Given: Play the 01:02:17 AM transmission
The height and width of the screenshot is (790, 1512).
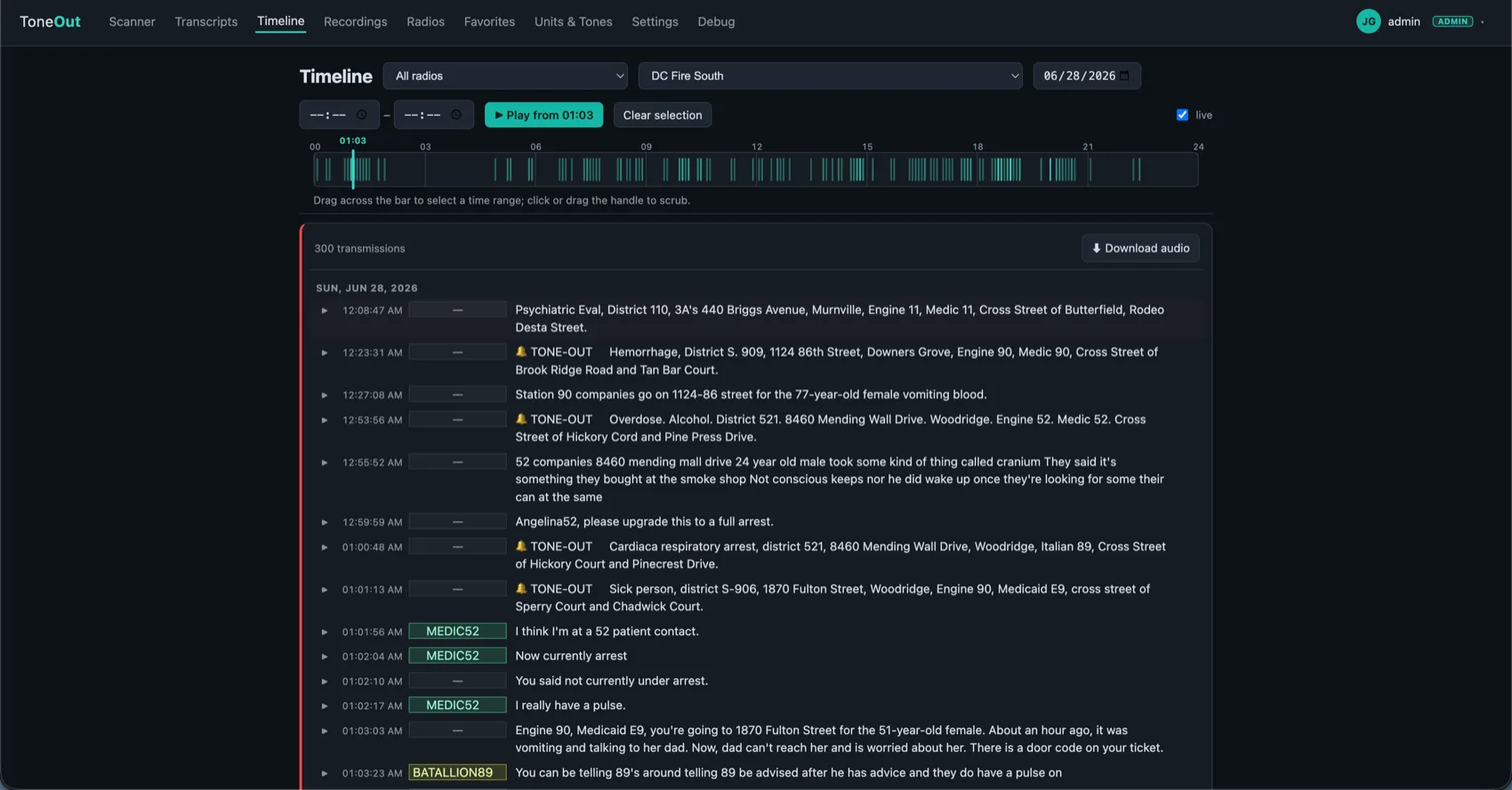Looking at the screenshot, I should [324, 706].
